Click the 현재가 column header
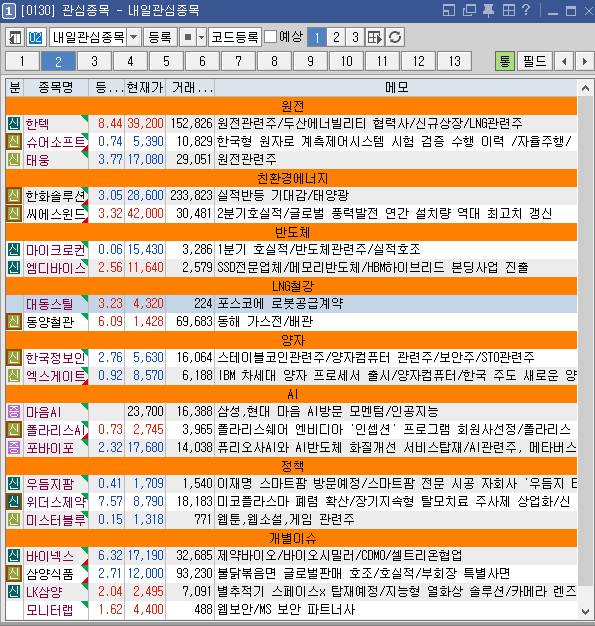The height and width of the screenshot is (626, 595). [145, 87]
